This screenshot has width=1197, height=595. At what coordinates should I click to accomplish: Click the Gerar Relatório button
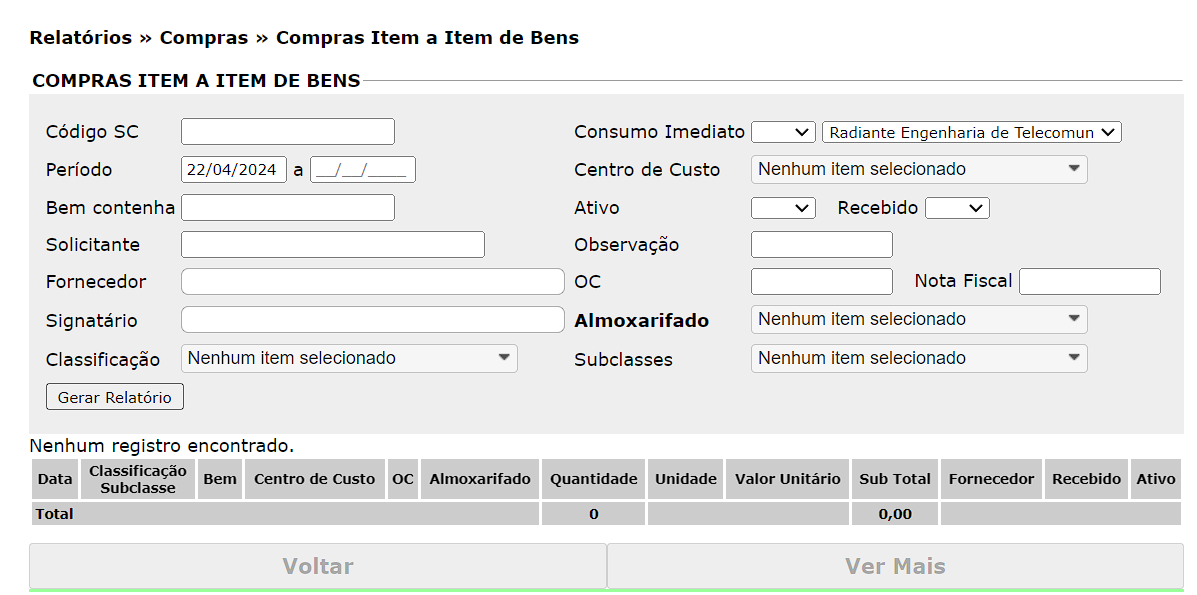[114, 397]
